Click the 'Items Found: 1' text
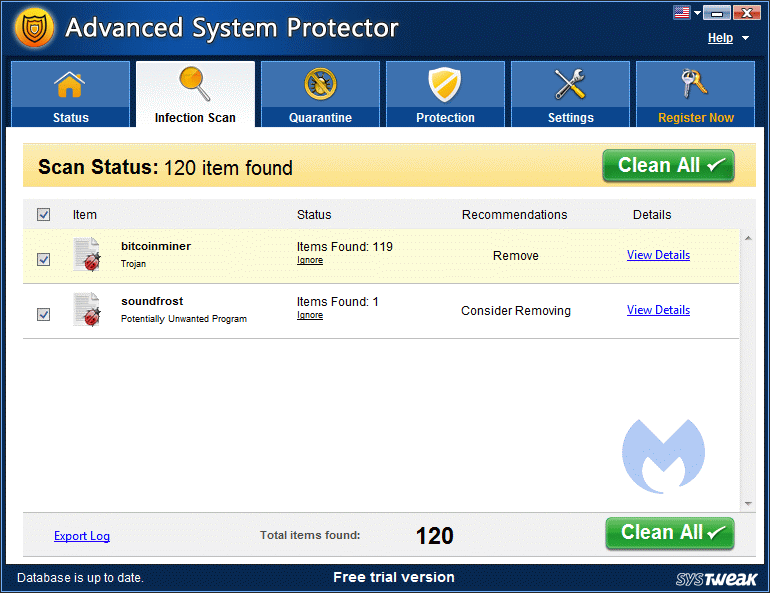The height and width of the screenshot is (593, 770). tap(337, 301)
